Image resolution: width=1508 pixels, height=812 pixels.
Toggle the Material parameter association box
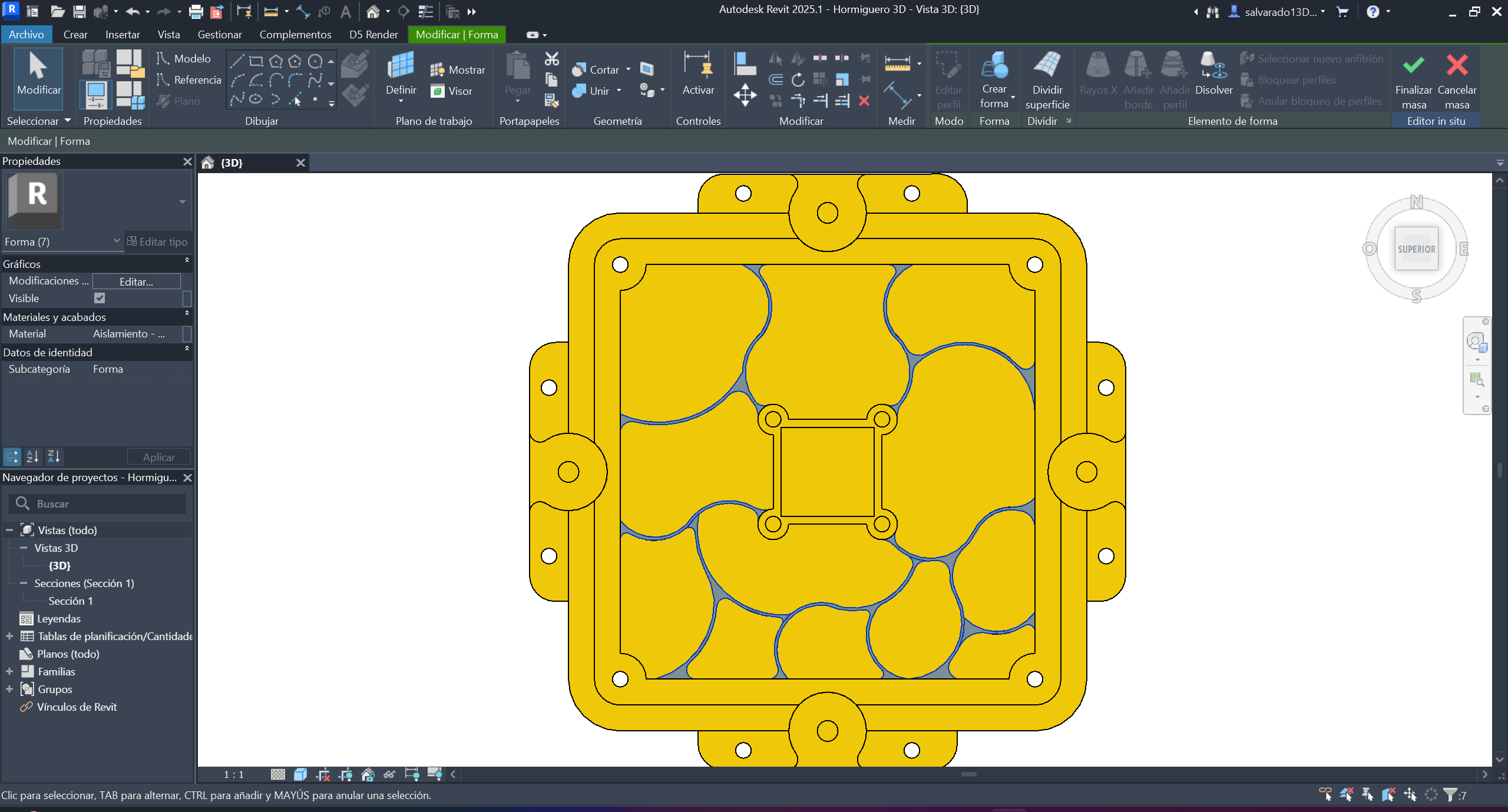(187, 334)
